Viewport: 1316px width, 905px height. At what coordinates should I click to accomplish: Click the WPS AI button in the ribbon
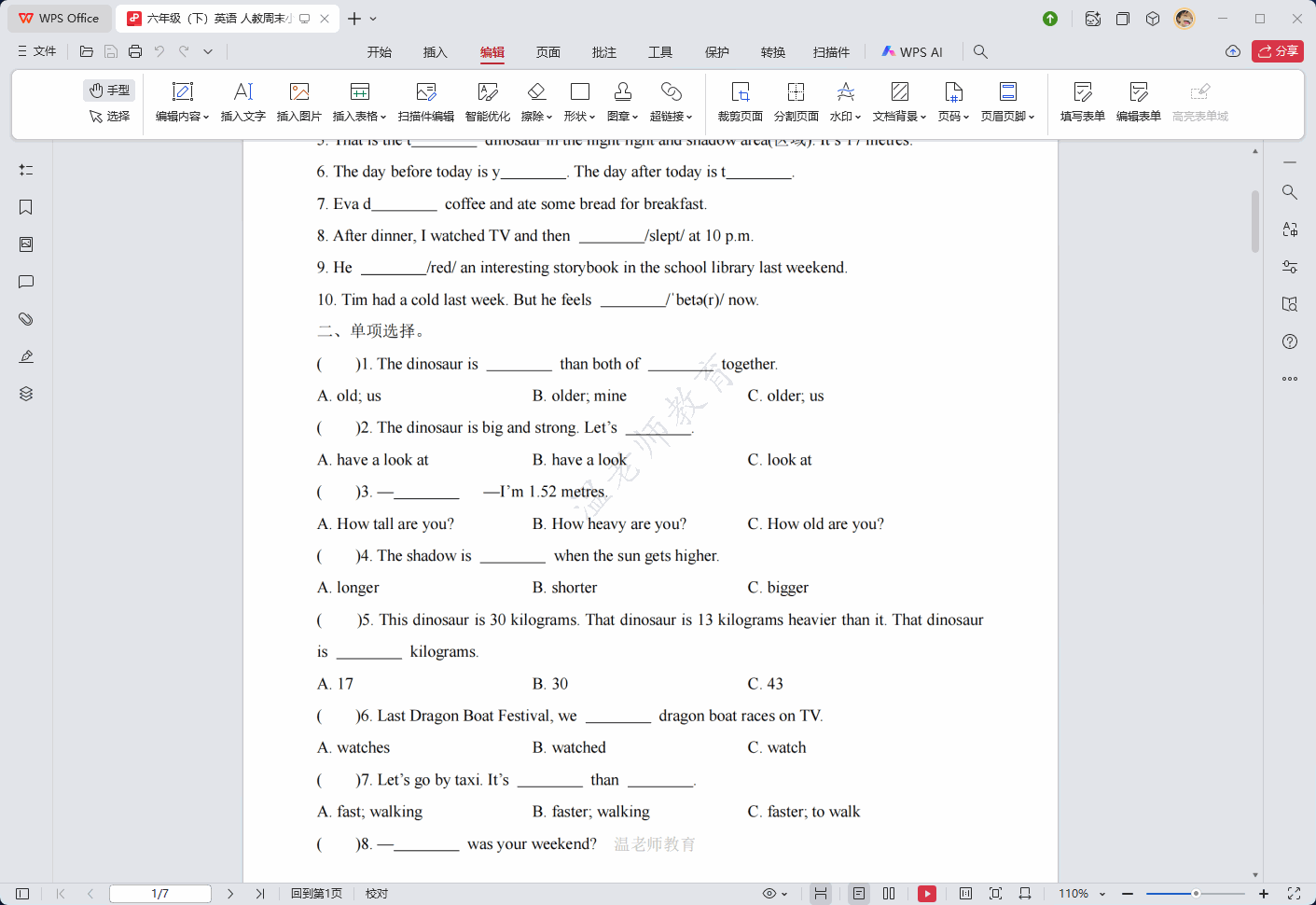(x=912, y=51)
